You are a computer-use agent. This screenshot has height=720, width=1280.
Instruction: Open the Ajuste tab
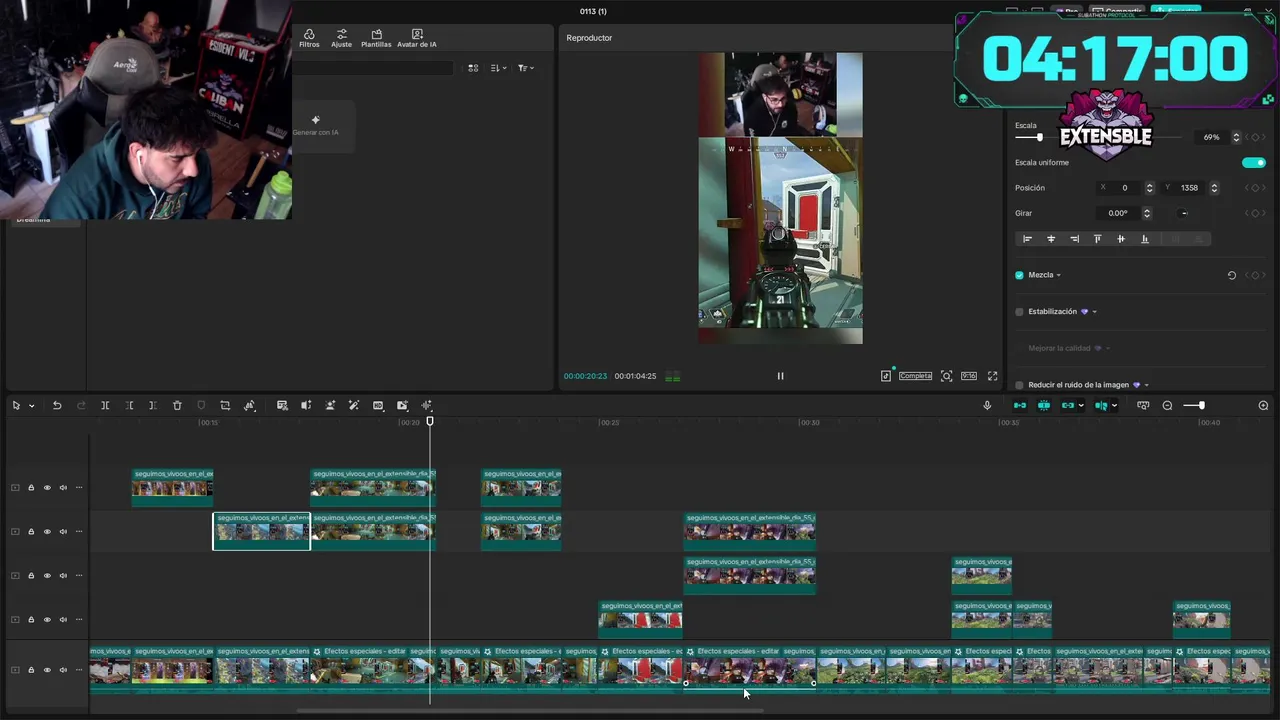pos(341,38)
